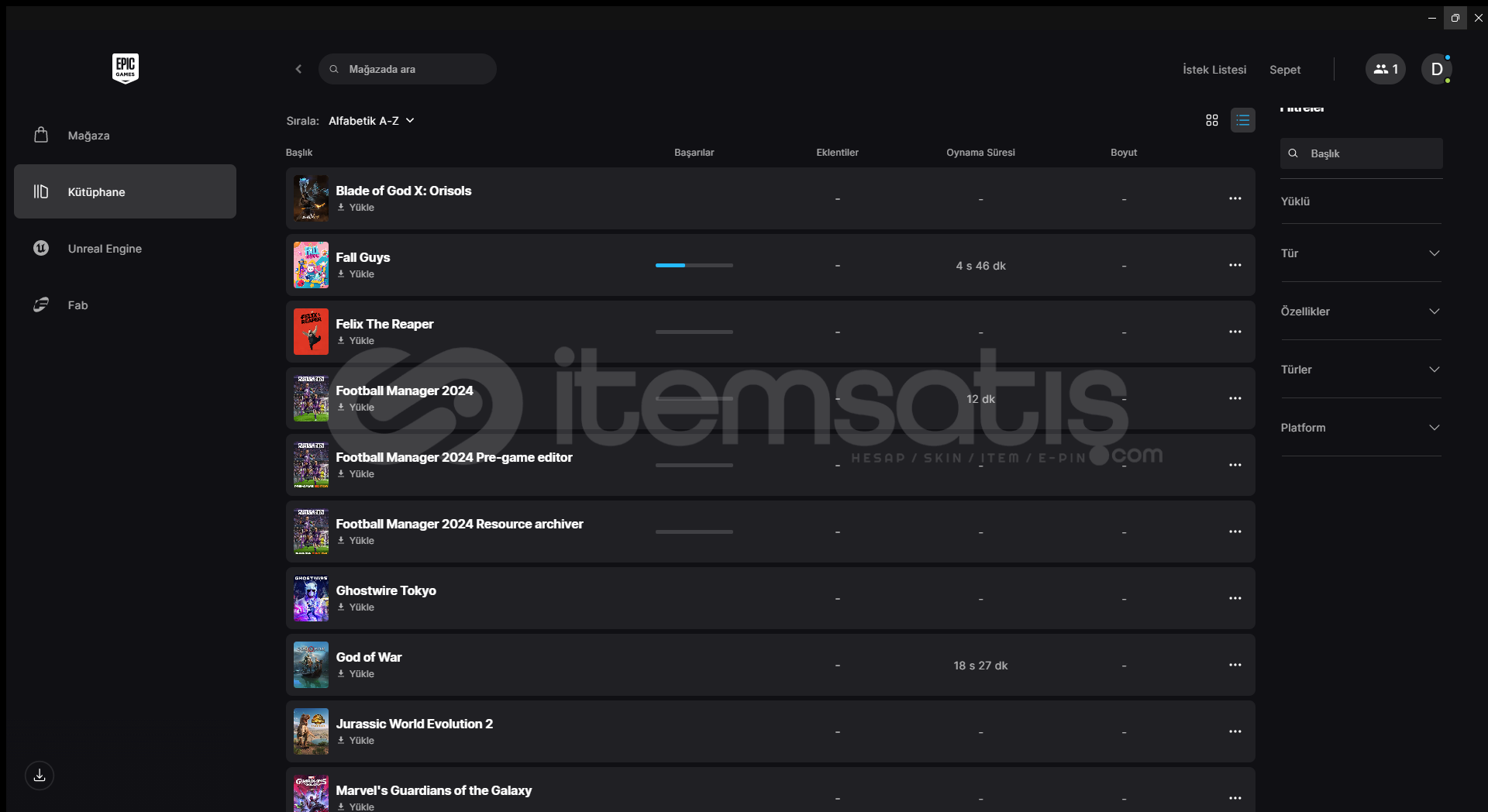1488x812 pixels.
Task: Open the Football Manager 2024 Resource archiver title
Action: click(x=460, y=524)
